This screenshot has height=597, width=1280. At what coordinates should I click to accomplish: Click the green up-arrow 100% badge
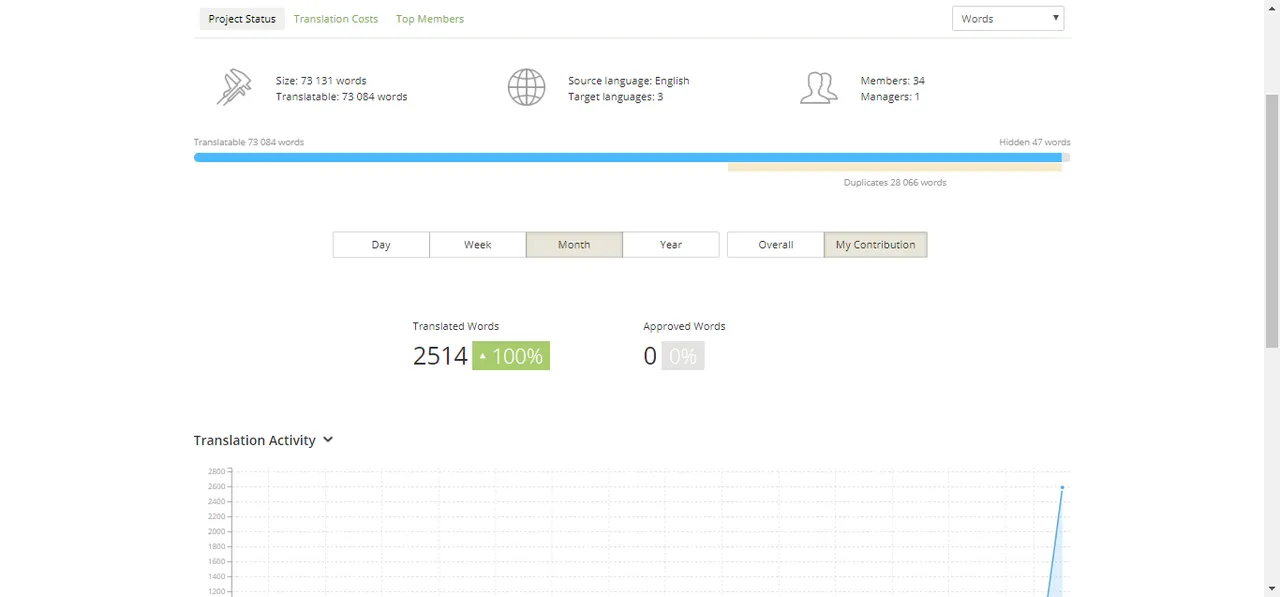(511, 356)
